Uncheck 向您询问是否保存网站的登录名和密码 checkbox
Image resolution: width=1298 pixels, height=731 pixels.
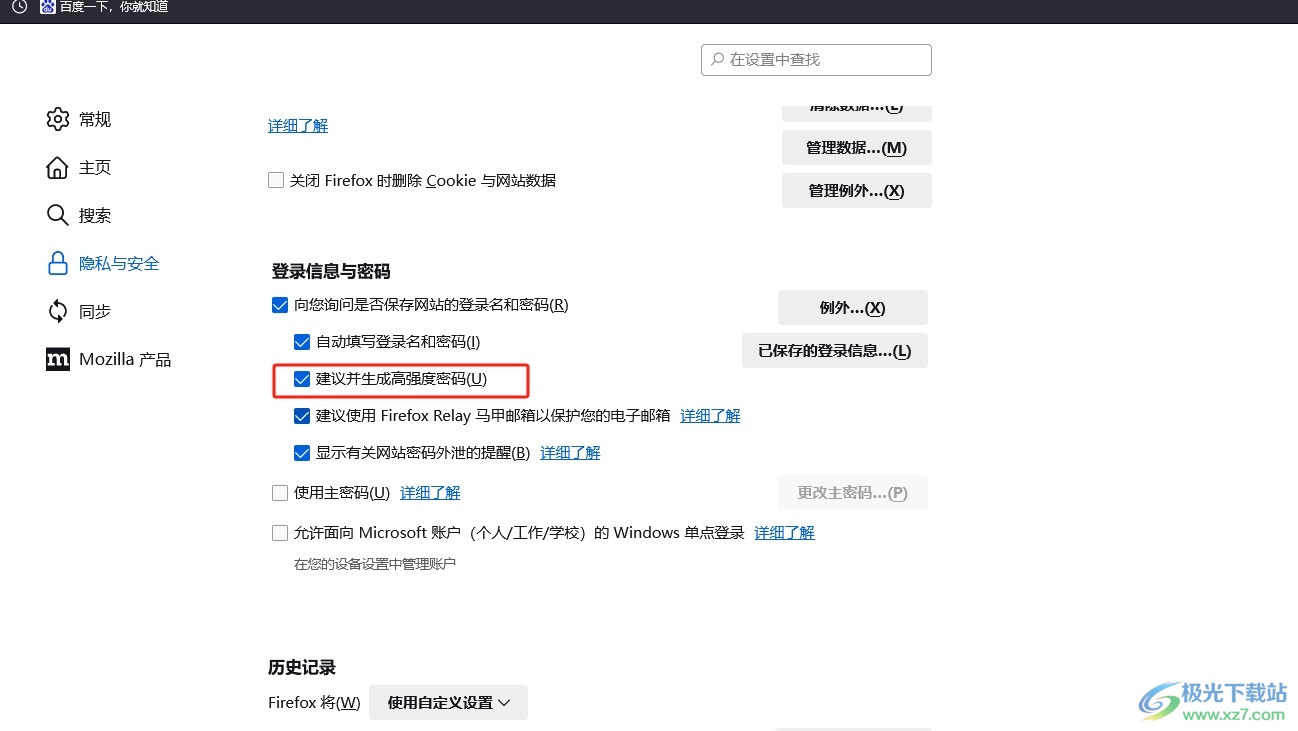coord(280,305)
